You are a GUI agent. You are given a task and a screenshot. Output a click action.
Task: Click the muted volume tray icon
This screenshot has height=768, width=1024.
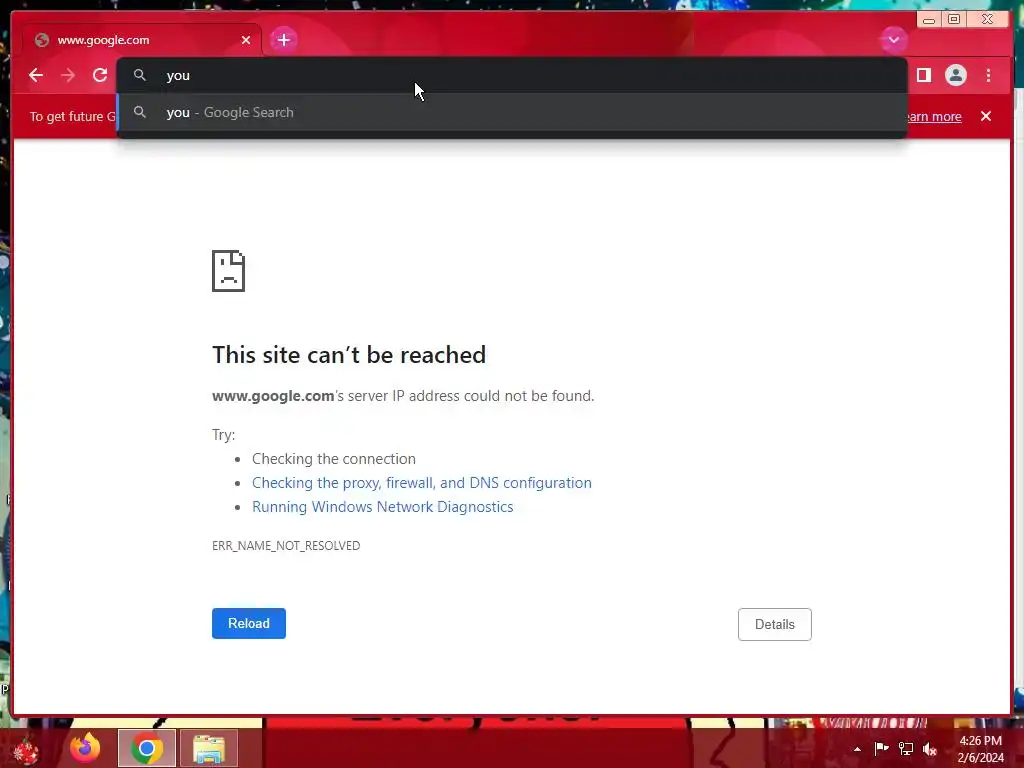pos(930,749)
